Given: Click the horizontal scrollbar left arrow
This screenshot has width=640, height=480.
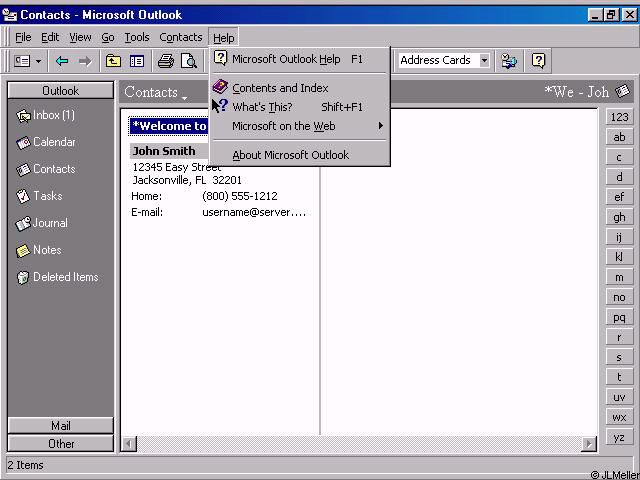Looking at the screenshot, I should 129,444.
